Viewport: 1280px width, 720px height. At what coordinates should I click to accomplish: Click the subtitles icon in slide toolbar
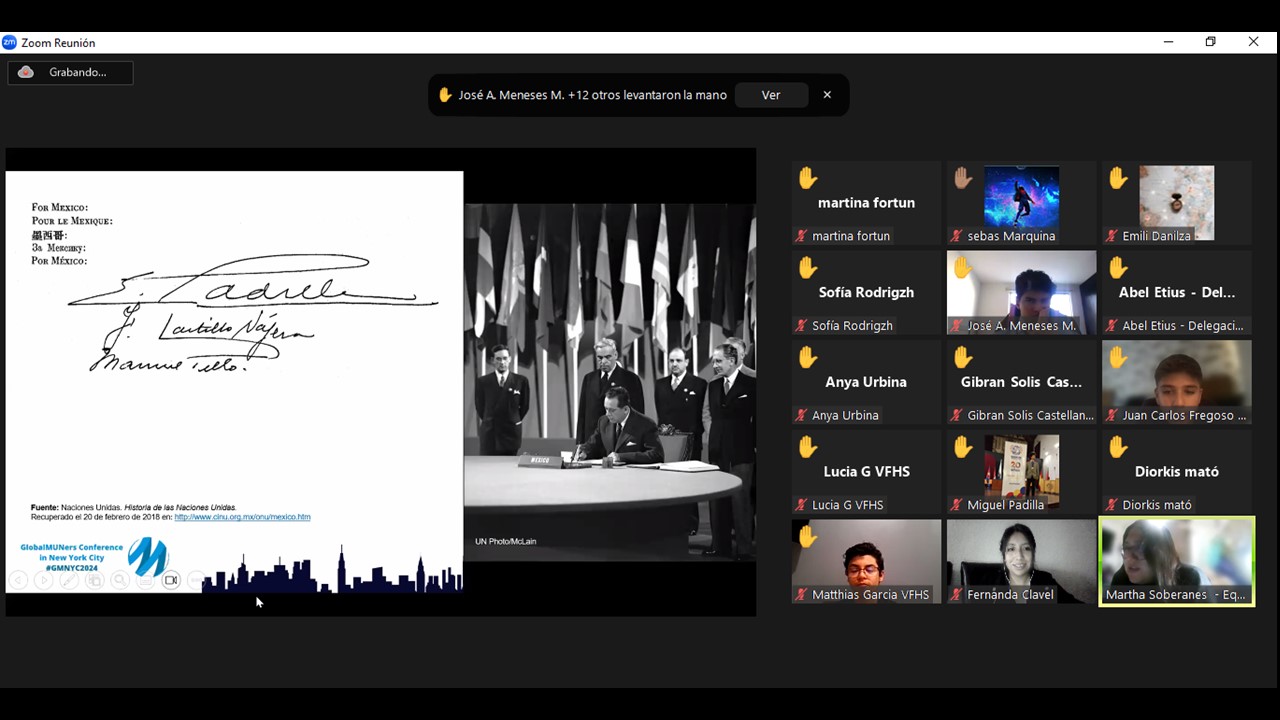pos(145,580)
